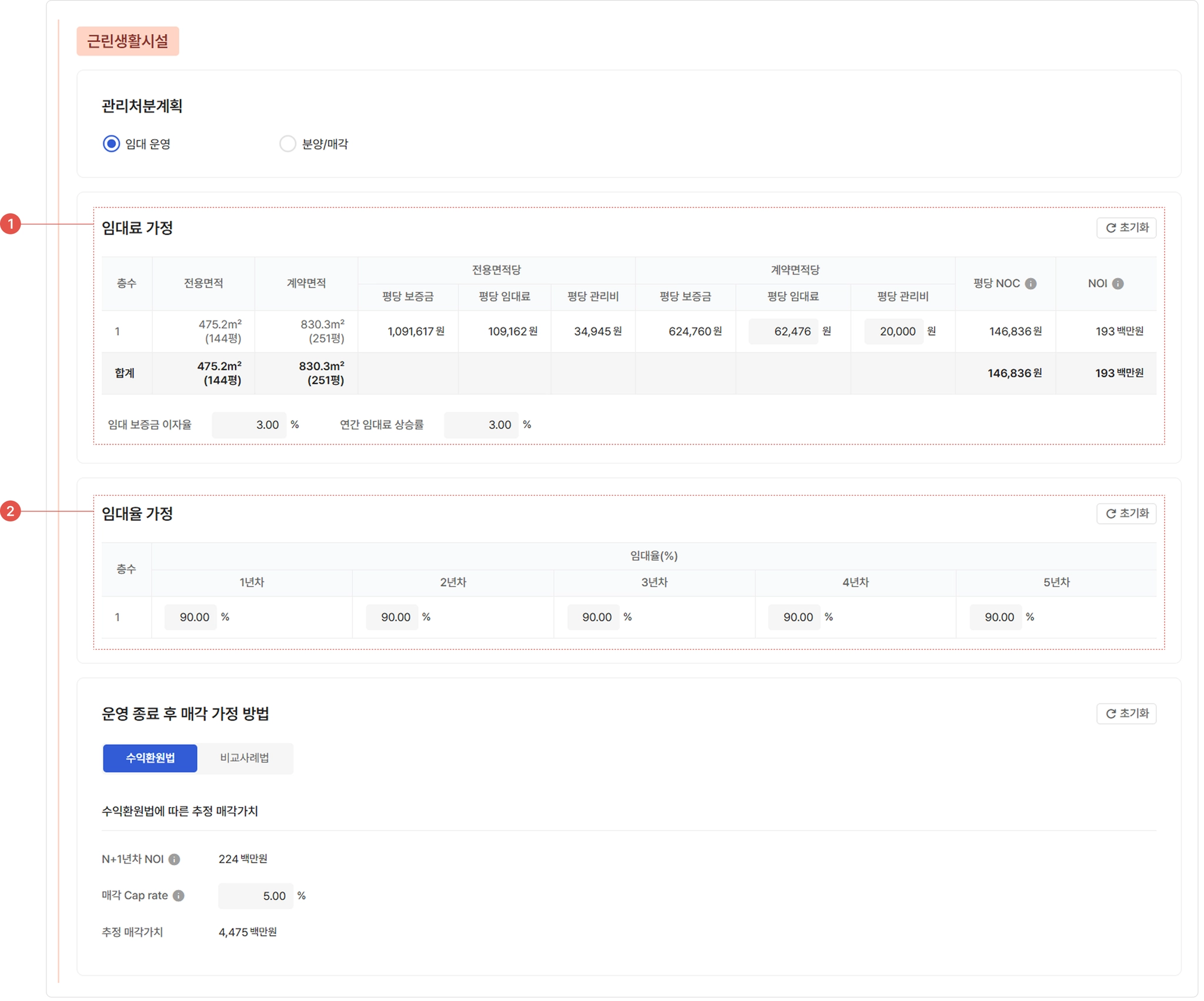Reset the 임대율 가정 section with 초기화

click(1126, 514)
